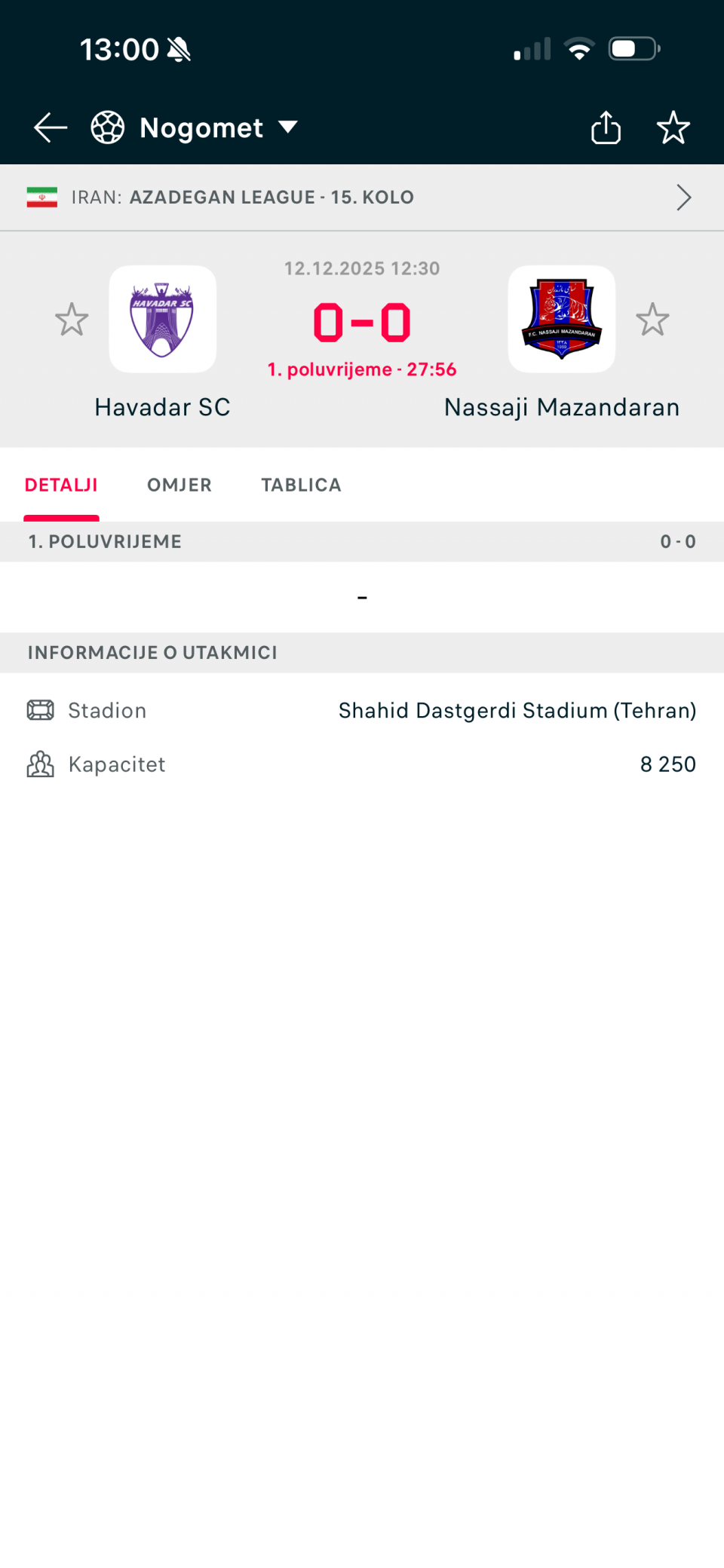The height and width of the screenshot is (1568, 724).
Task: Tap the capacity people icon
Action: 41,764
